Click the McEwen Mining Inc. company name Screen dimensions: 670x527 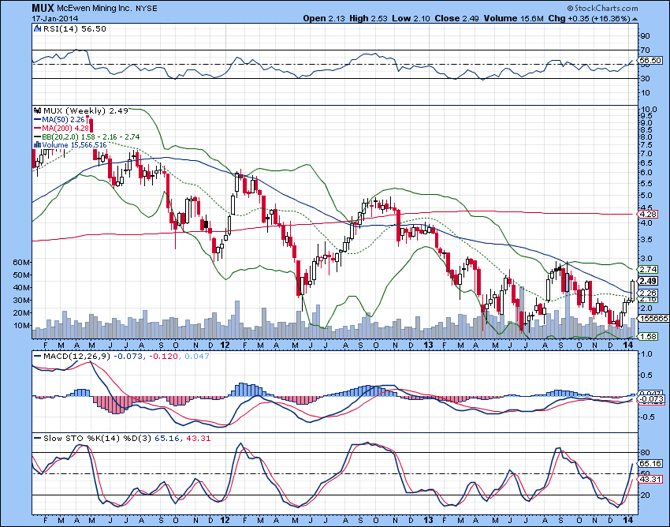point(95,9)
